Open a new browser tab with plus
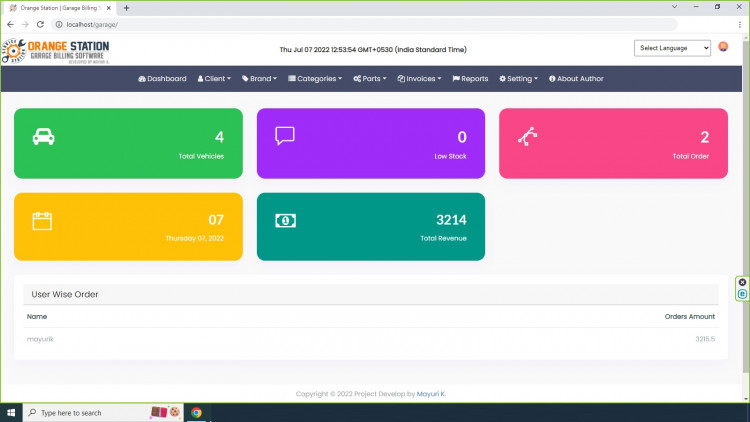Image resolution: width=750 pixels, height=422 pixels. tap(126, 8)
